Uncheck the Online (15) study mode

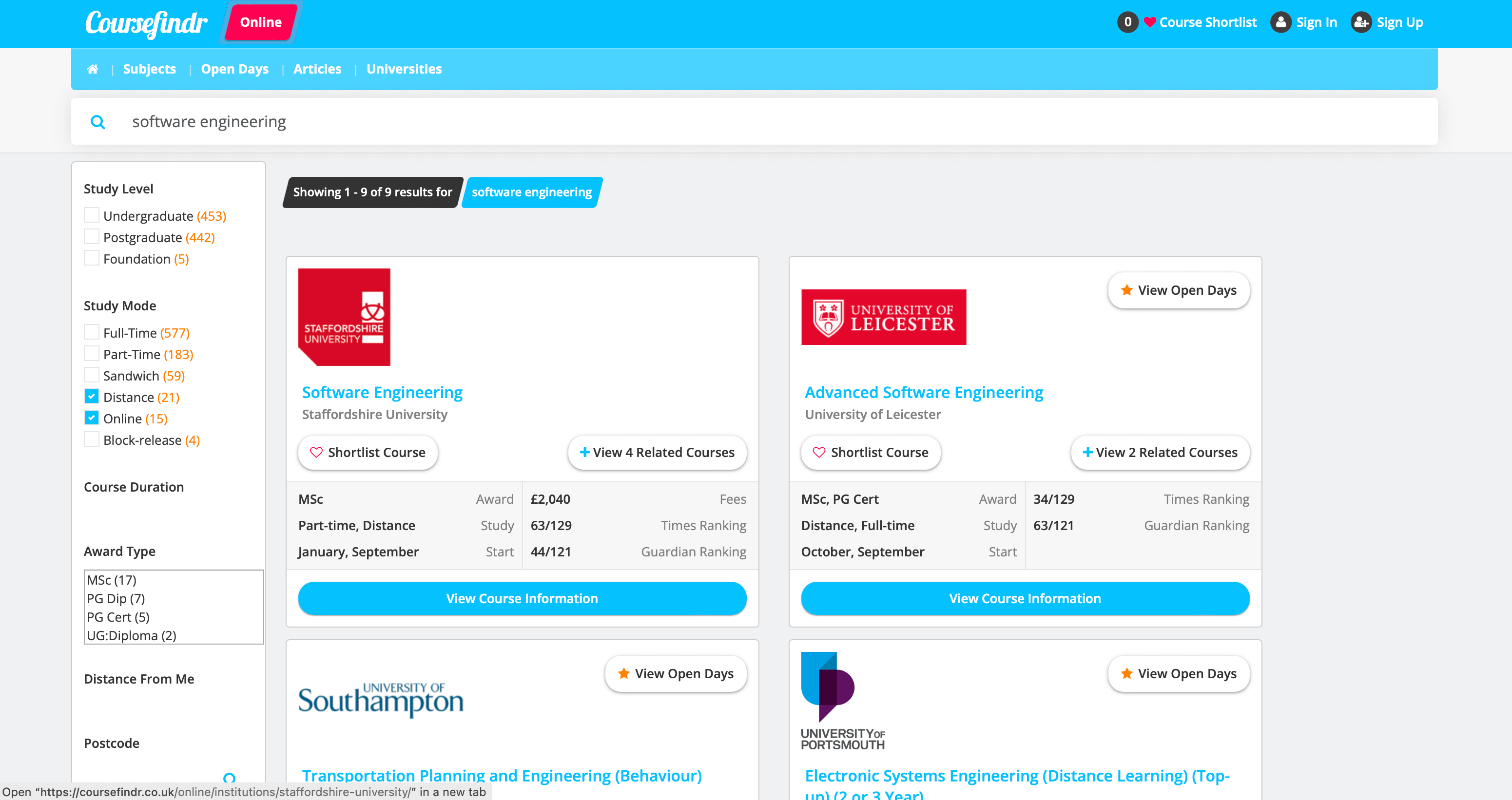tap(91, 418)
